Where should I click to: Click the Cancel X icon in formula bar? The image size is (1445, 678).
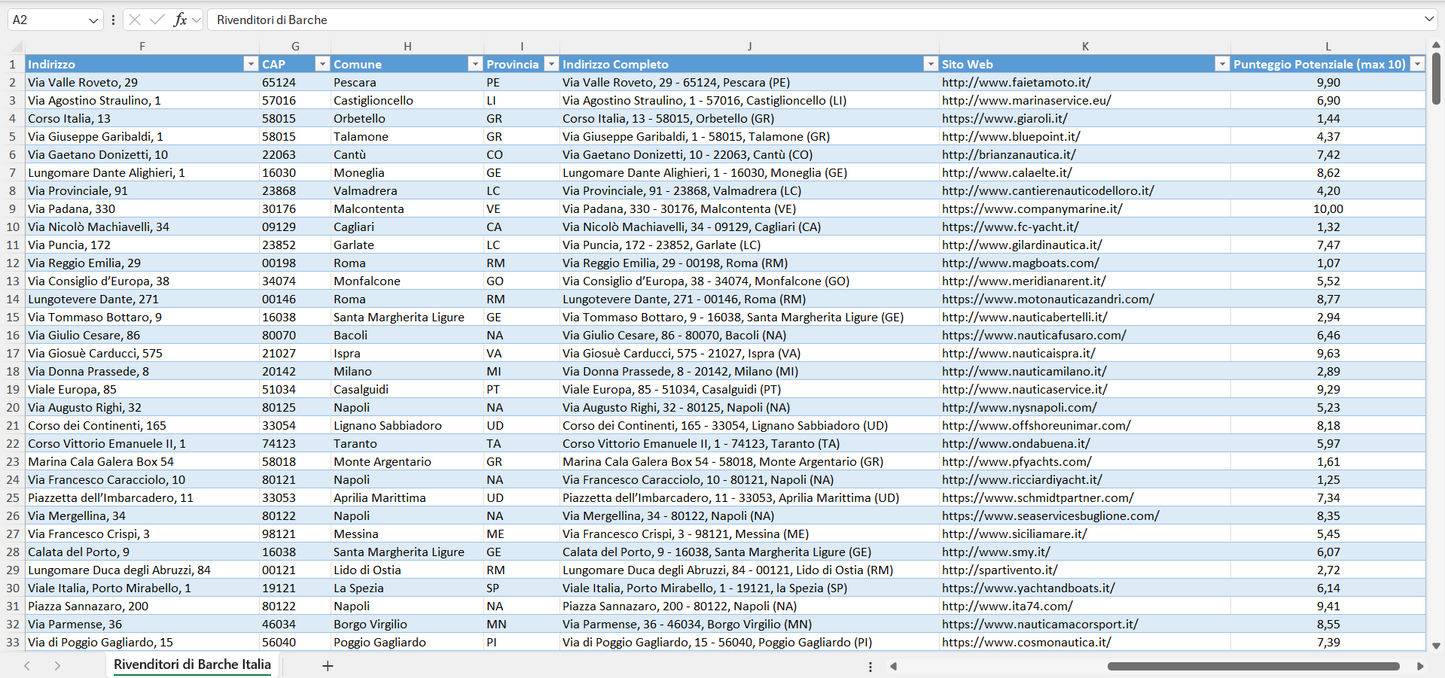tap(135, 20)
